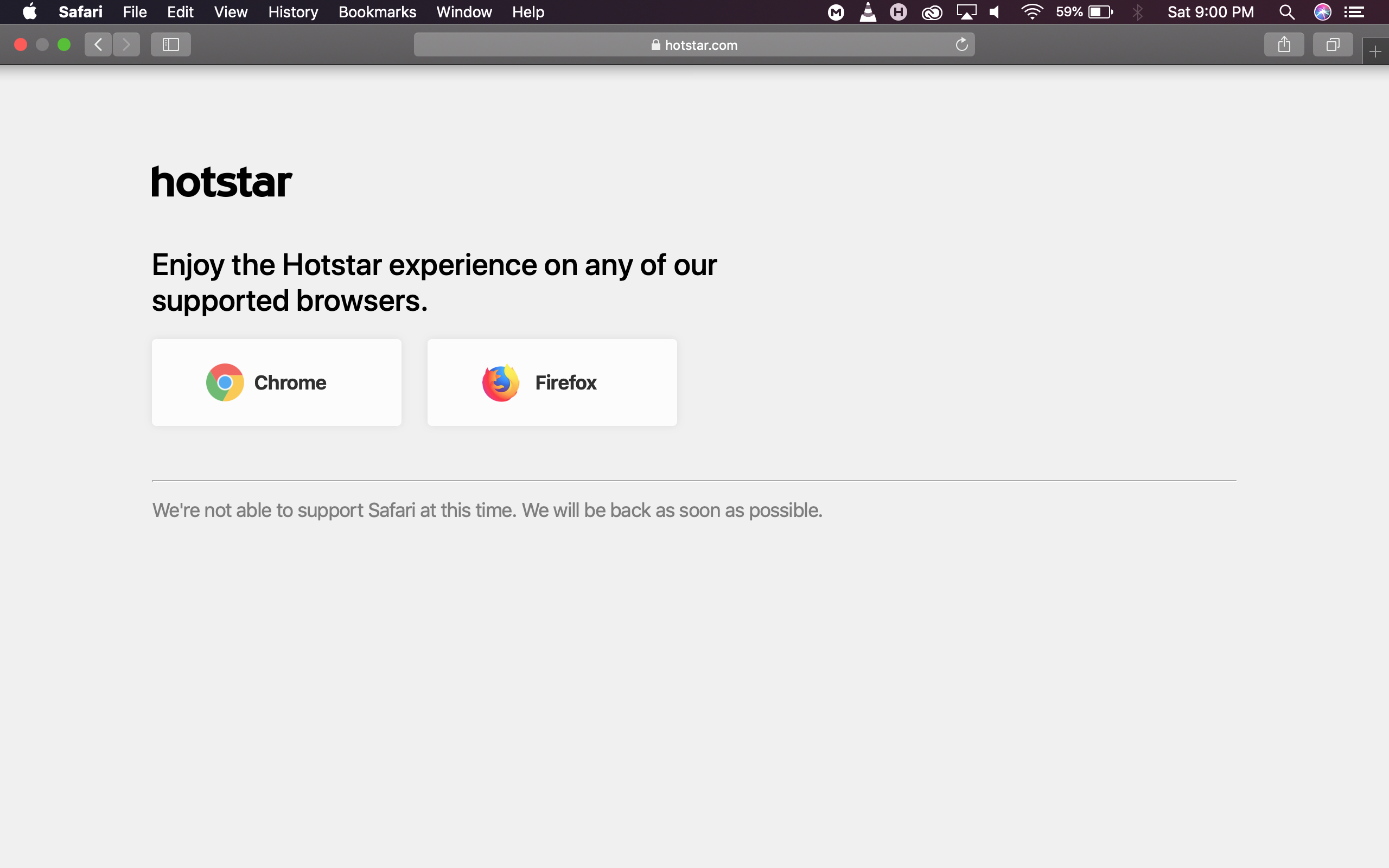Click the Firefox logo icon

500,382
